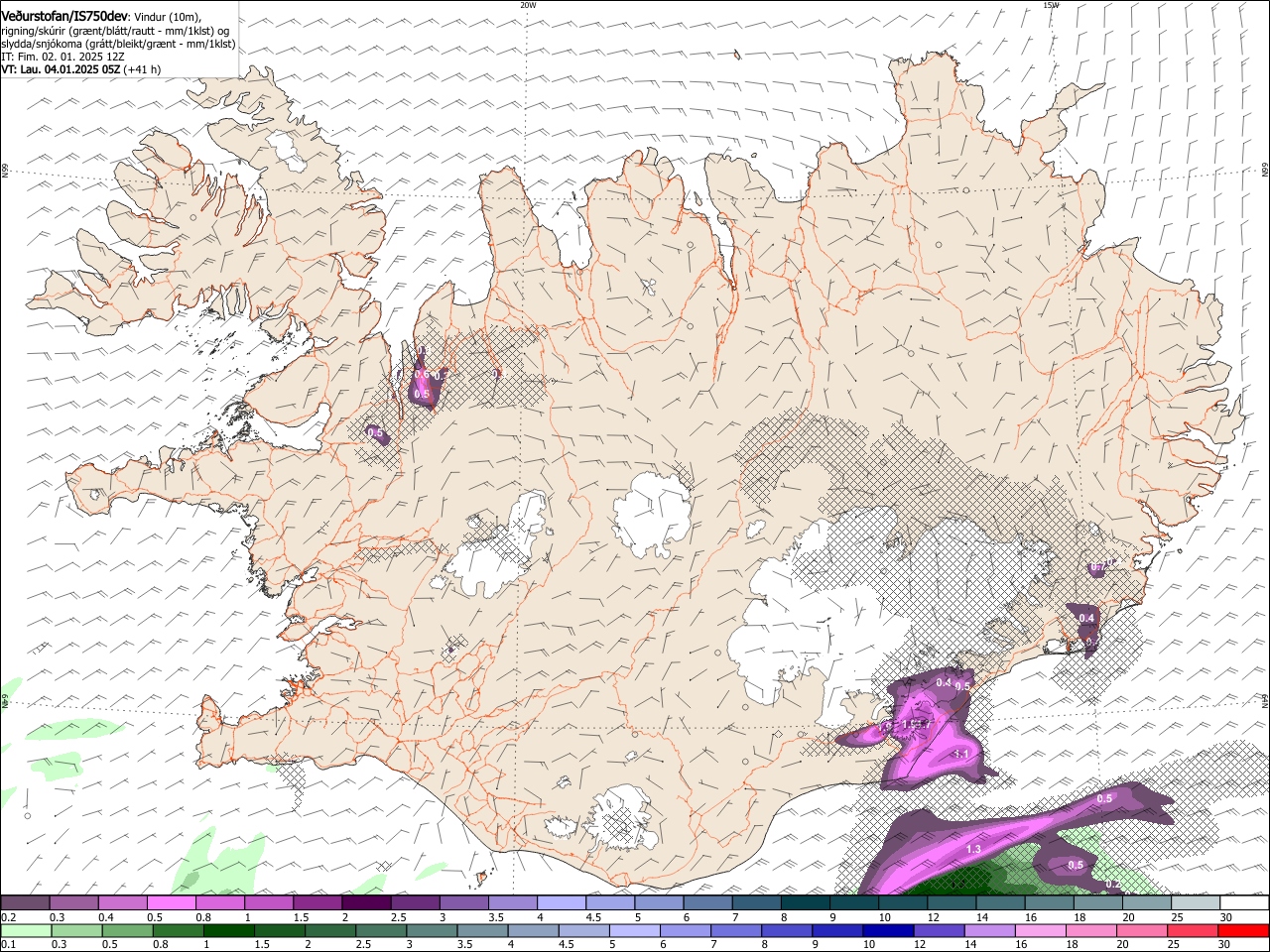Pick the darkest green lower swatch labeled 1
The height and width of the screenshot is (952, 1270).
[x=229, y=931]
